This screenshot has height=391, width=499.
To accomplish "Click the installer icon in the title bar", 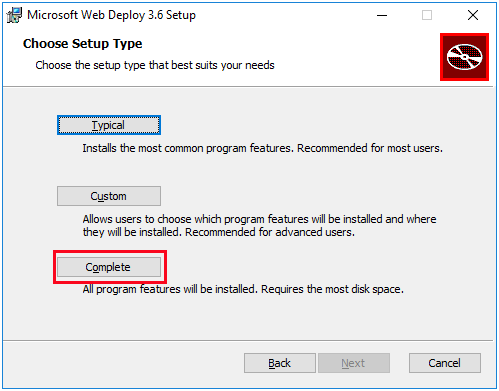I will coord(14,15).
